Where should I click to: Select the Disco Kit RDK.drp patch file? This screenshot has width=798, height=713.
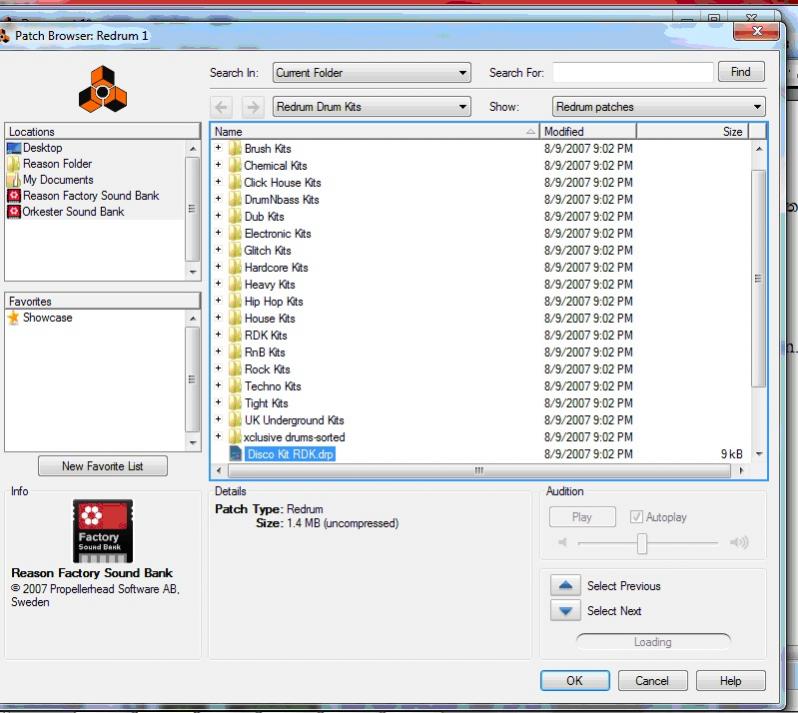290,454
